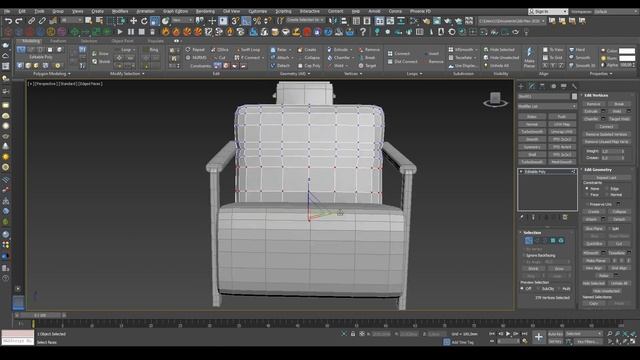Click the Undo arrow icon

(8, 21)
